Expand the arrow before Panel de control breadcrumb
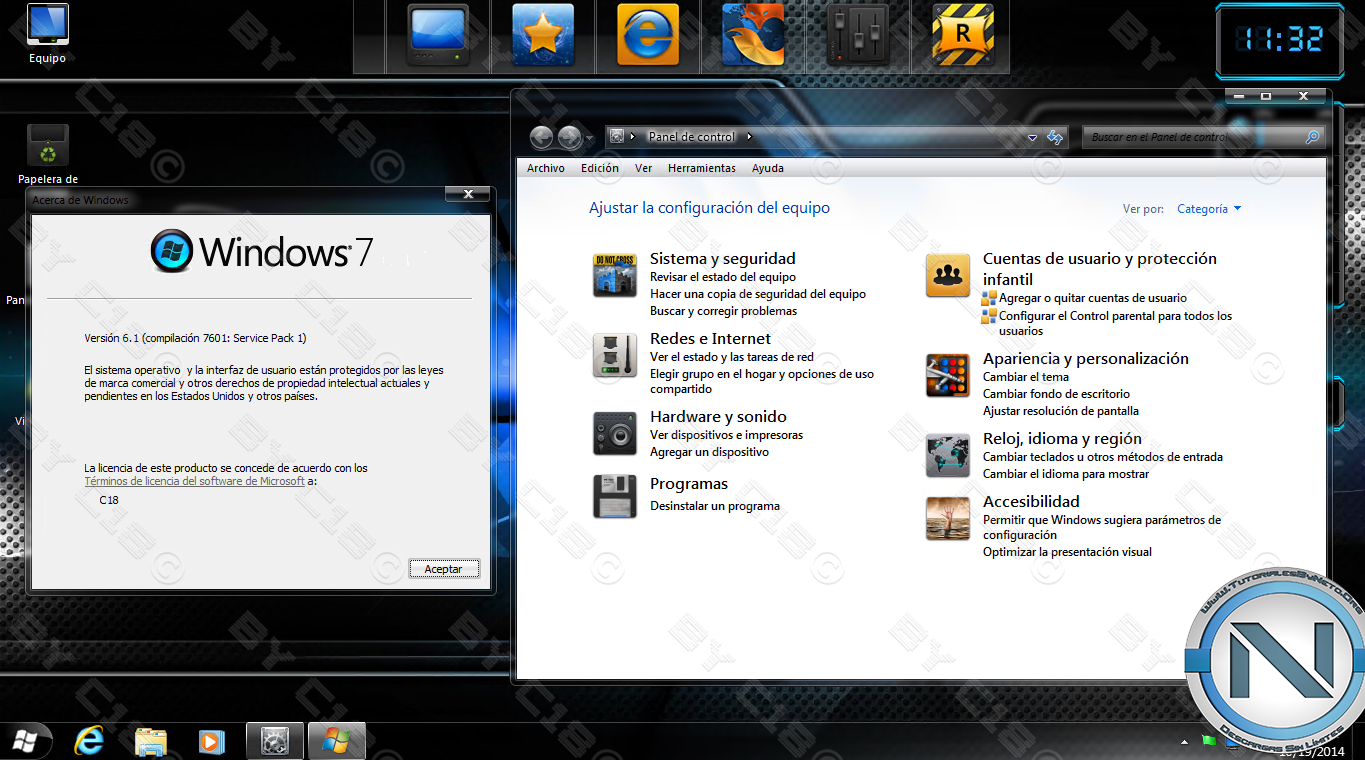This screenshot has width=1365, height=760. coord(634,137)
